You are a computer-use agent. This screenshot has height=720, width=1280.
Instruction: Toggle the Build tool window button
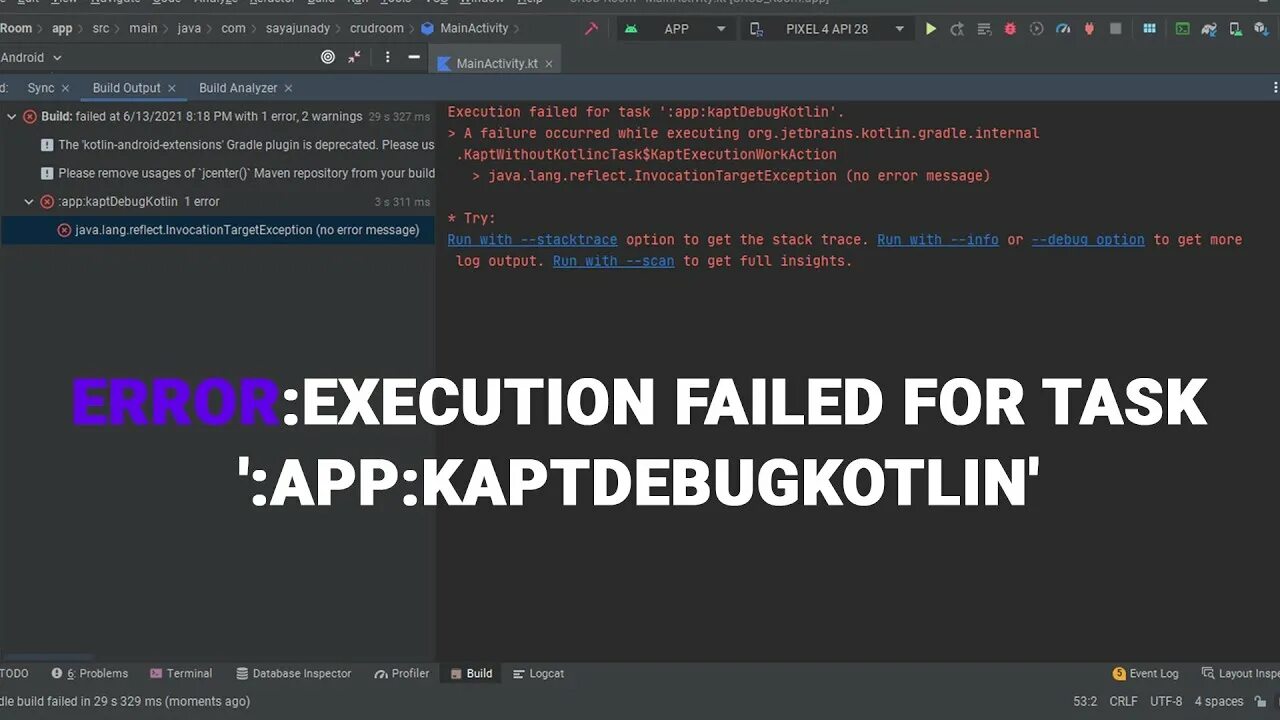click(x=471, y=674)
